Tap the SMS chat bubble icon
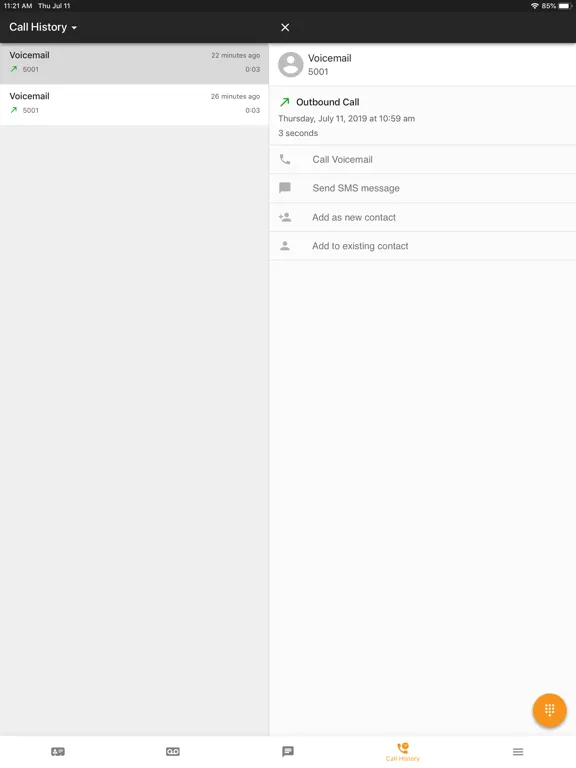576x768 pixels. coord(285,188)
